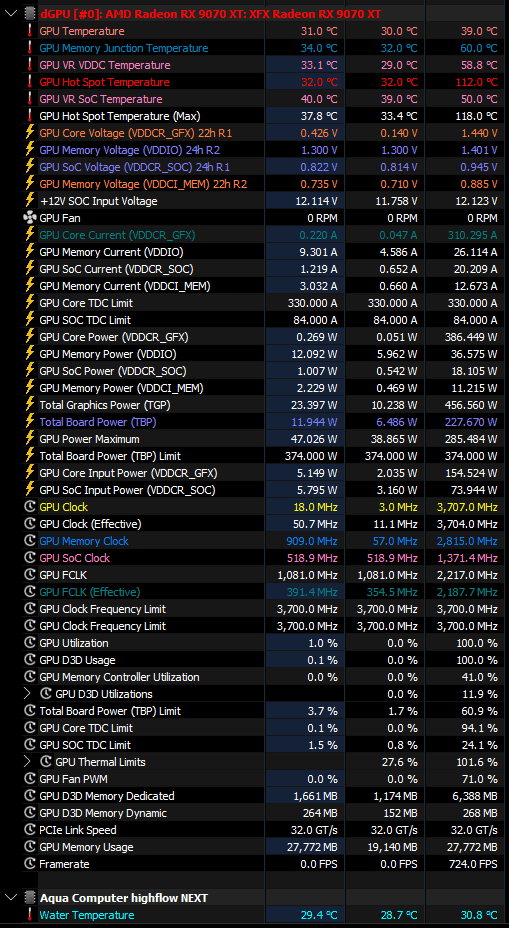509x928 pixels.
Task: Click the gauge icon beside GPU Utilization
Action: pyautogui.click(x=30, y=643)
